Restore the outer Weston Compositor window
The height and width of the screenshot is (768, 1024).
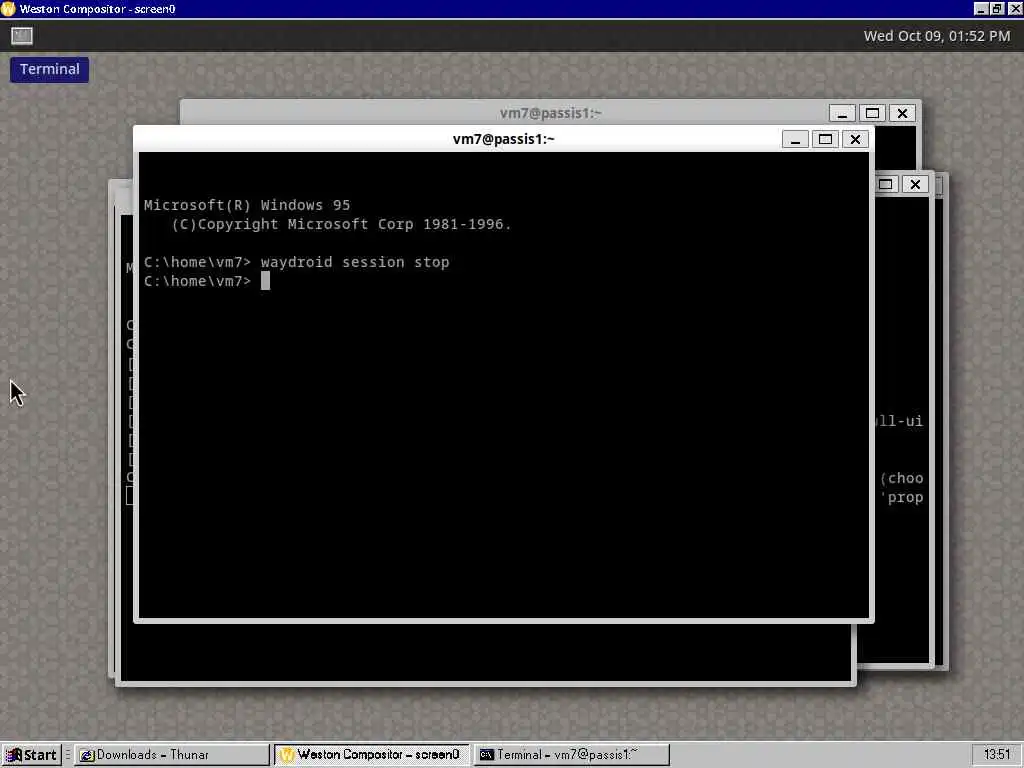click(x=997, y=8)
